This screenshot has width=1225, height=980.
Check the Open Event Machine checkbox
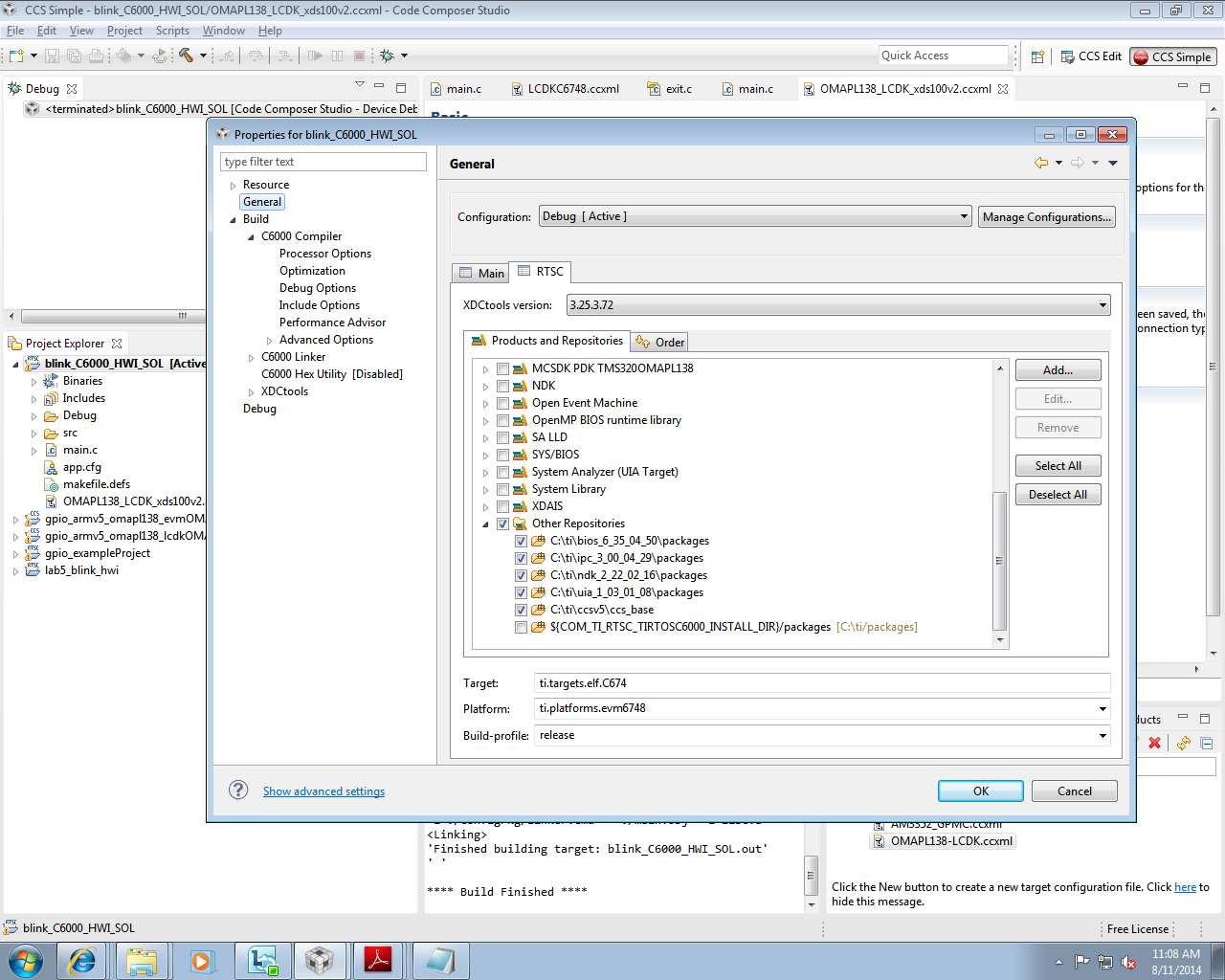coord(502,403)
